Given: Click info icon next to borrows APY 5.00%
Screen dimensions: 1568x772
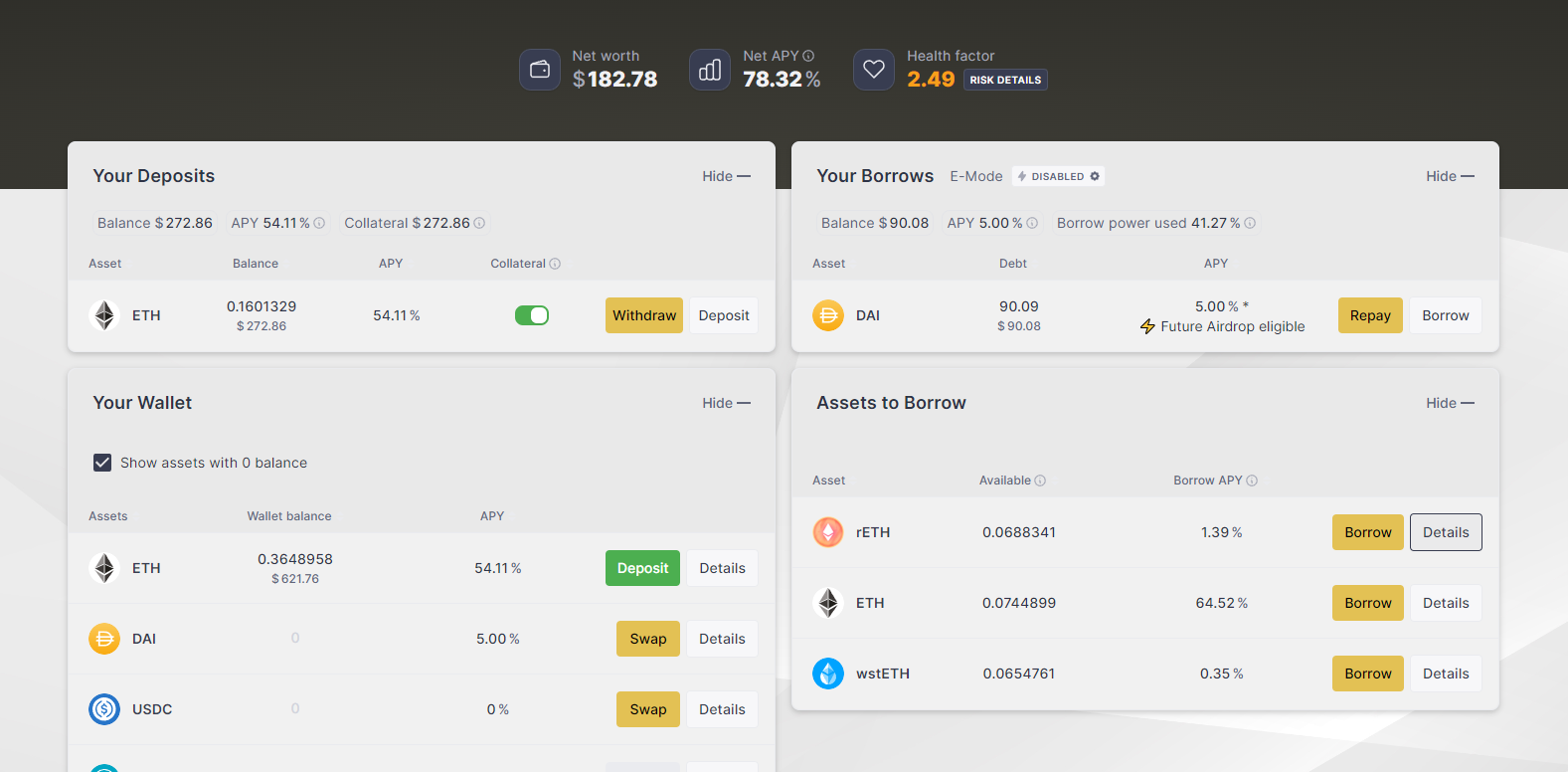Looking at the screenshot, I should coord(1032,223).
